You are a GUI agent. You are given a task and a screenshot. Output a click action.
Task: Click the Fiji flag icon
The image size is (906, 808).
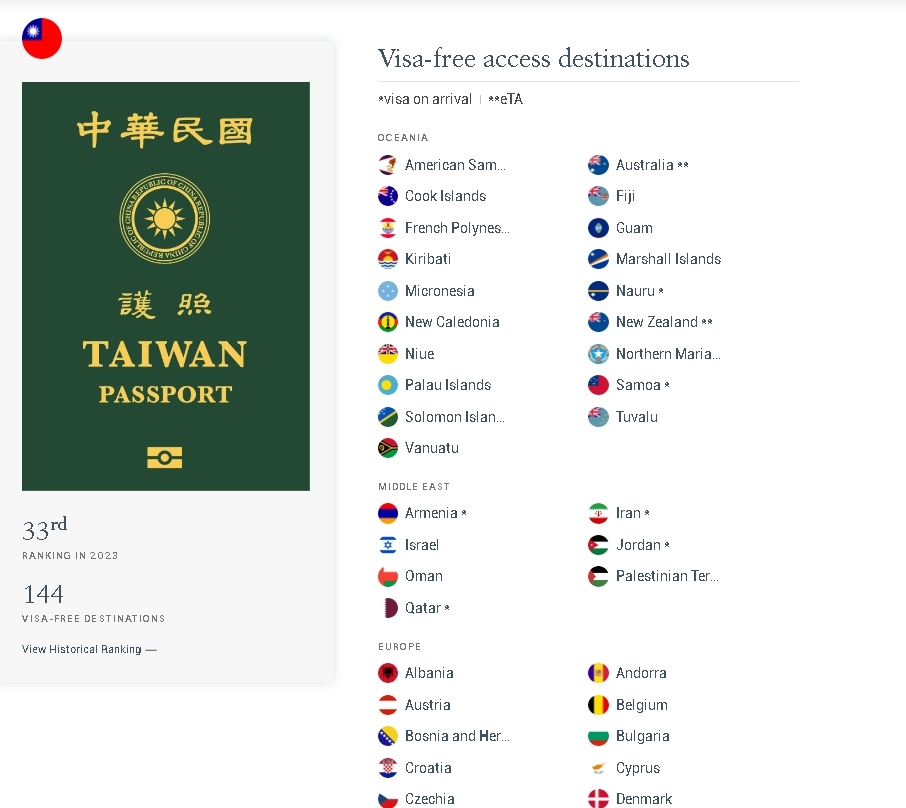point(598,196)
